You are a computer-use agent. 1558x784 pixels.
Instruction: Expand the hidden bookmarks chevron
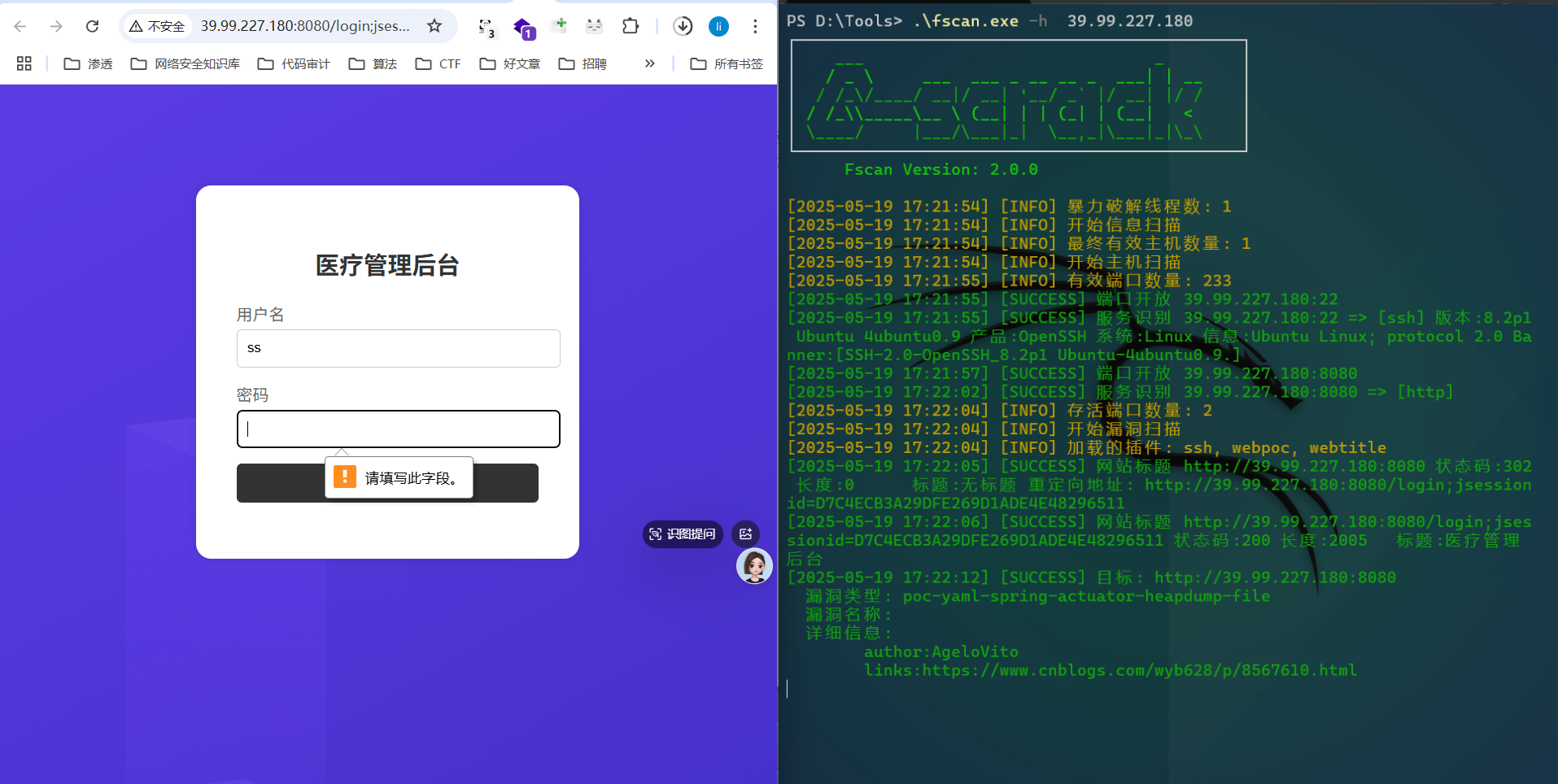click(x=649, y=63)
